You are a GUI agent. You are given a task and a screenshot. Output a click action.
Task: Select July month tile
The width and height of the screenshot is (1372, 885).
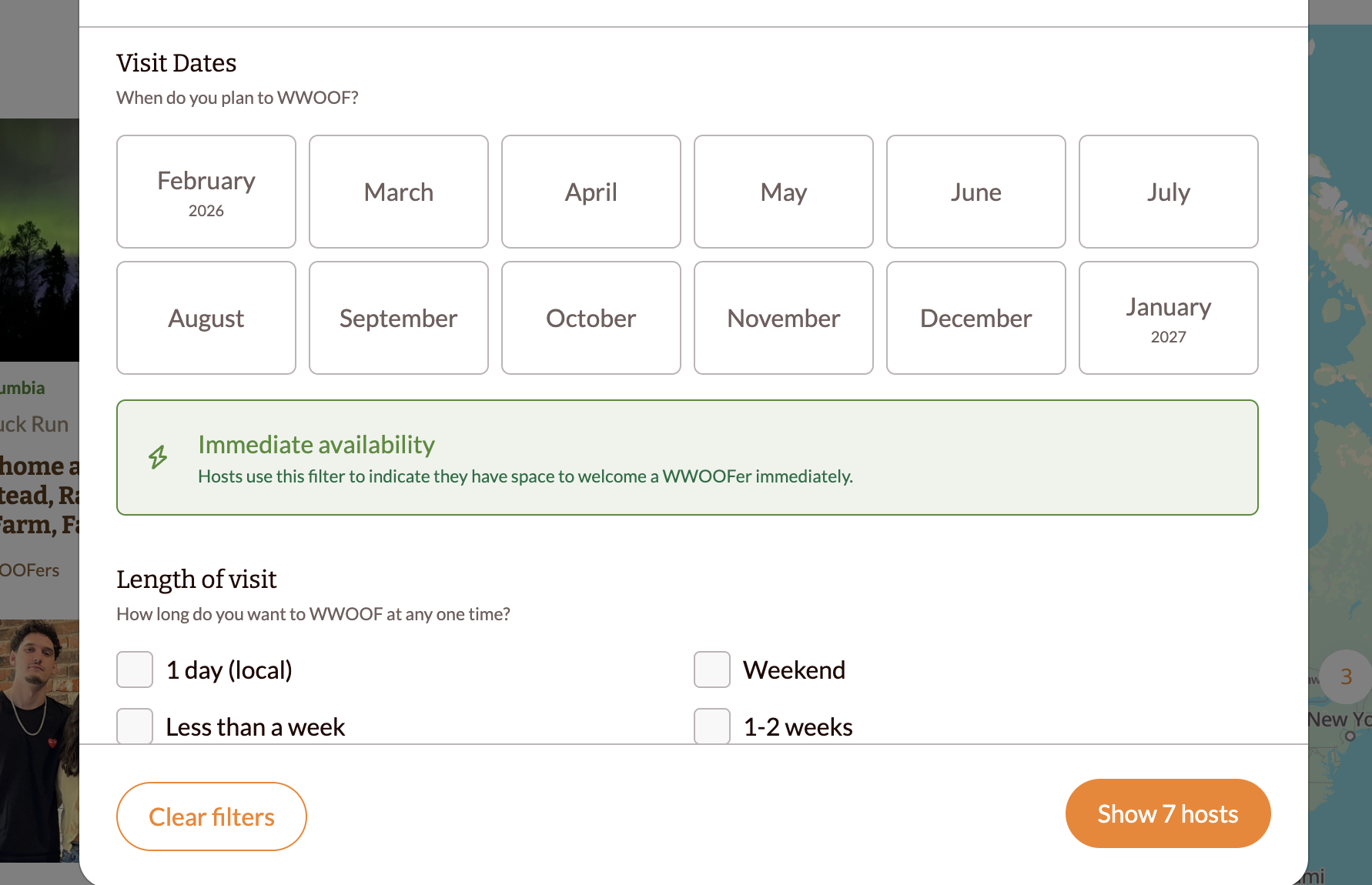(1169, 192)
